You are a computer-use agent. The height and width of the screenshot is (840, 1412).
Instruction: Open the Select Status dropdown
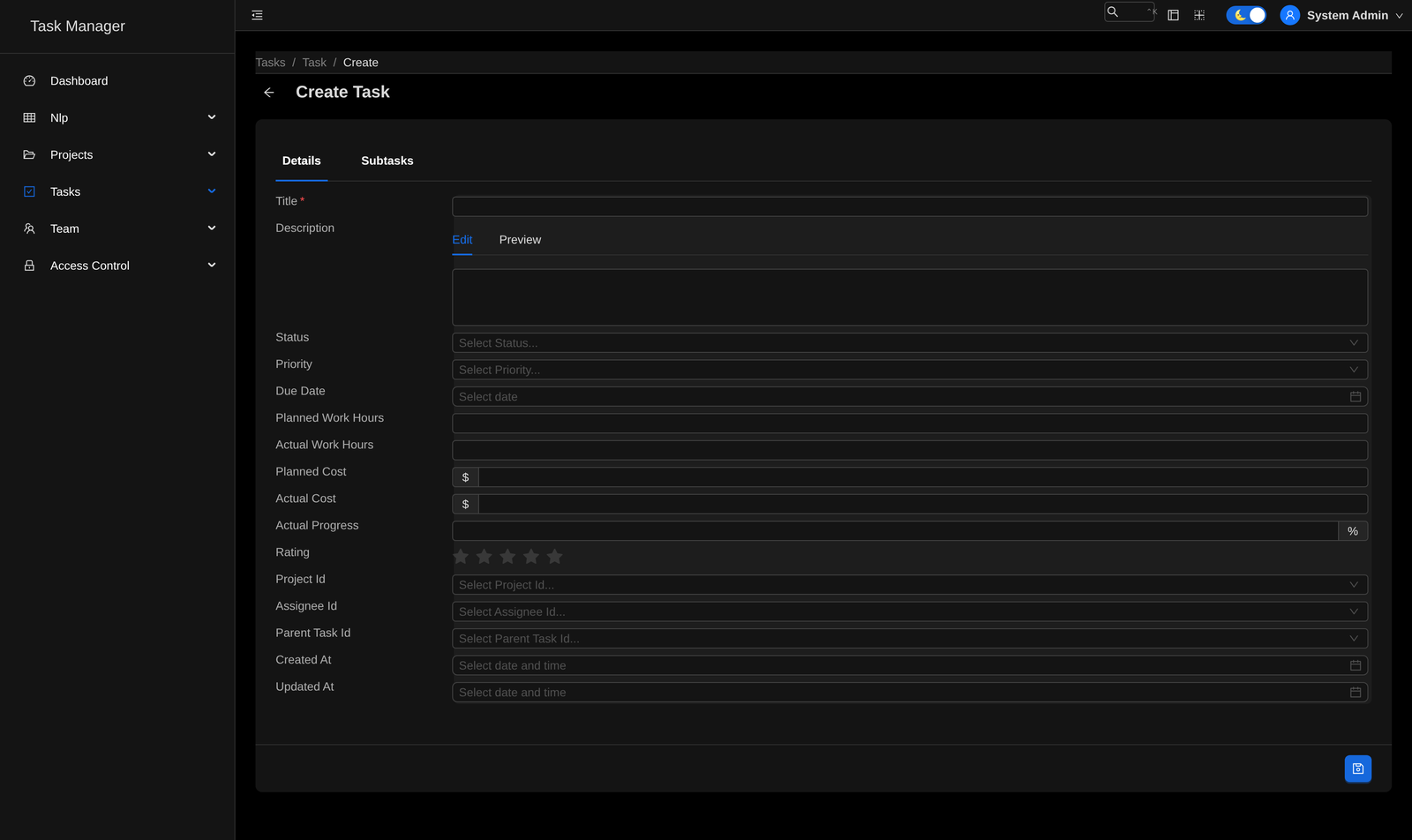[910, 343]
